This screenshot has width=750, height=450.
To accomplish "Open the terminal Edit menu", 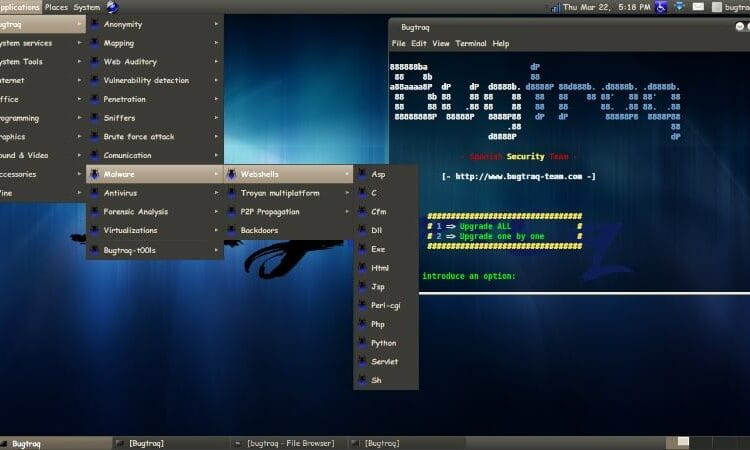I will coord(419,44).
